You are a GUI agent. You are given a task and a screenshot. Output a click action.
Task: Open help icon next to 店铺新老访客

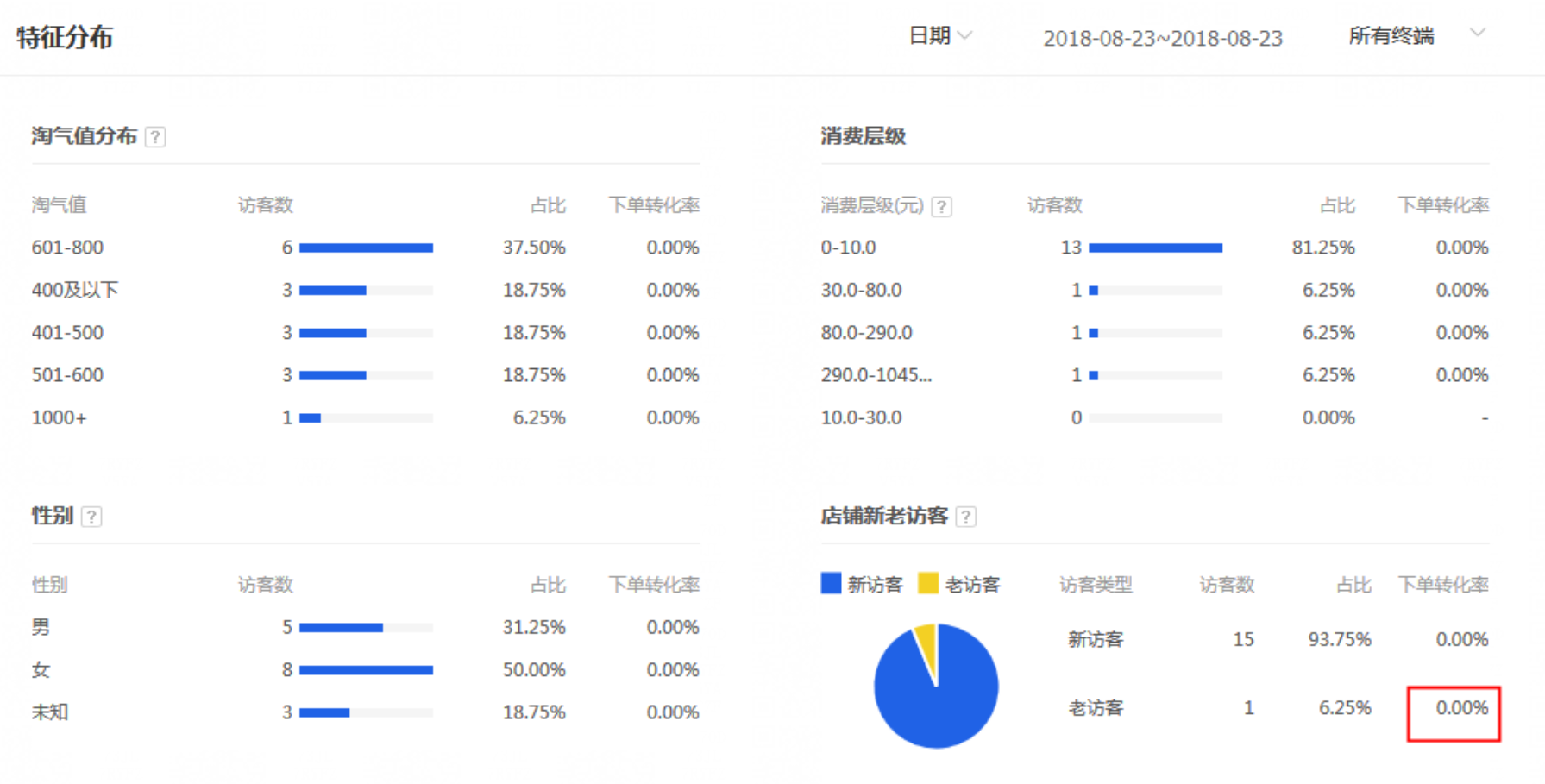pos(966,517)
